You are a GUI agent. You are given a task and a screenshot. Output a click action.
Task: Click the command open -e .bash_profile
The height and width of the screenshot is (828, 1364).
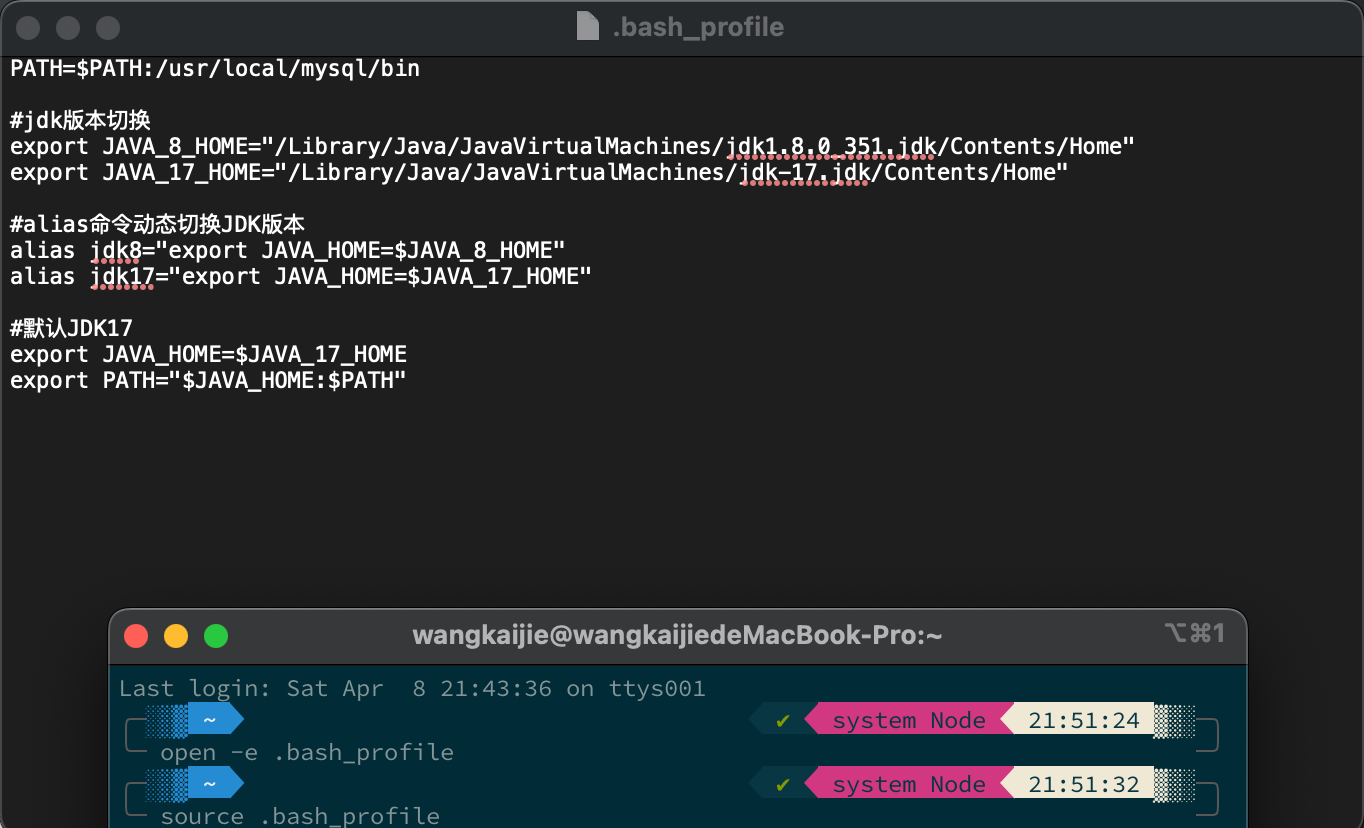pyautogui.click(x=307, y=752)
